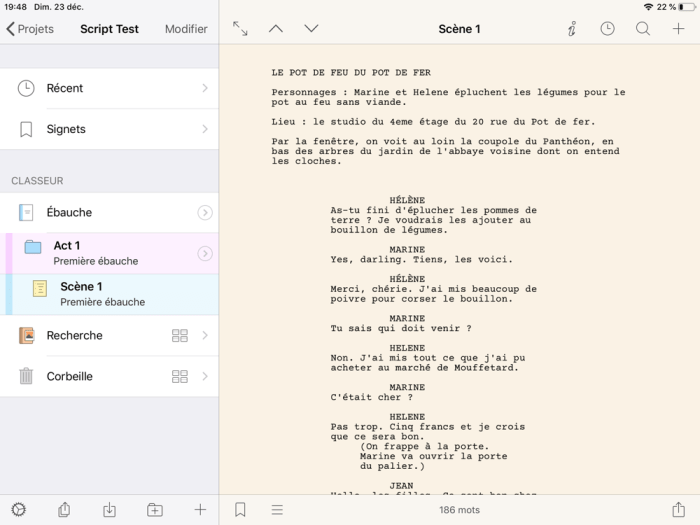Viewport: 700px width, 525px height.
Task: Click dialogue "C'était cher ?"
Action: pyautogui.click(x=371, y=397)
